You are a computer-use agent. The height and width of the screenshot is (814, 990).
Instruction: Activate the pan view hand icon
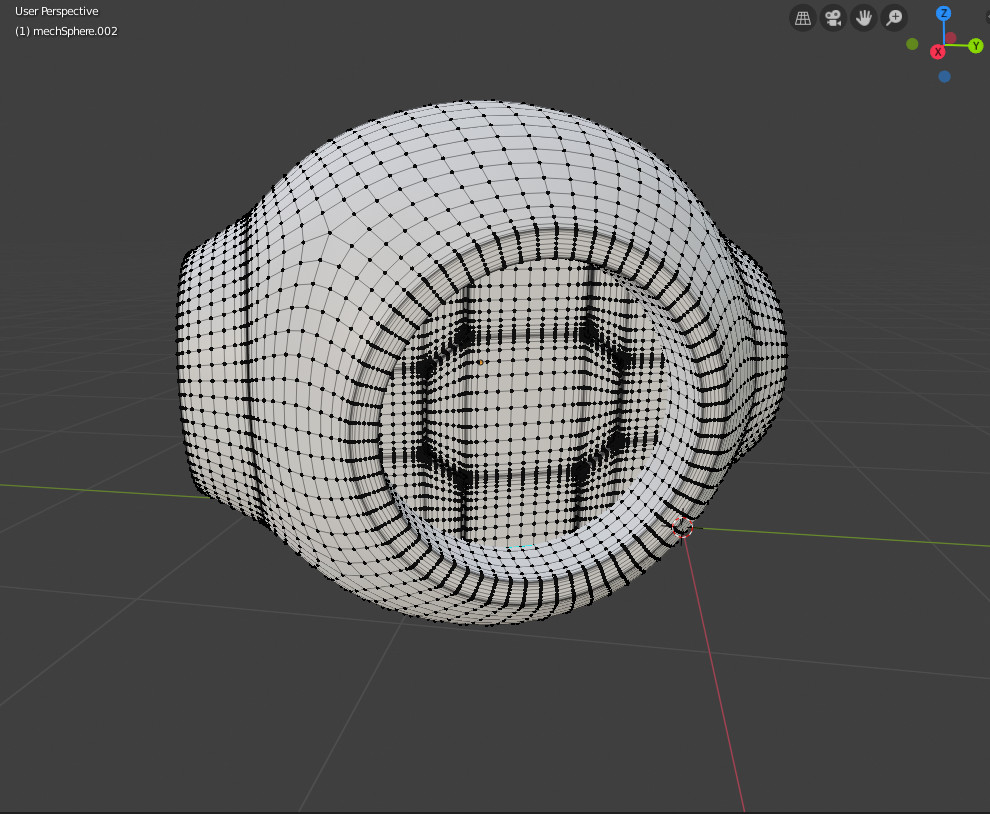pyautogui.click(x=863, y=17)
